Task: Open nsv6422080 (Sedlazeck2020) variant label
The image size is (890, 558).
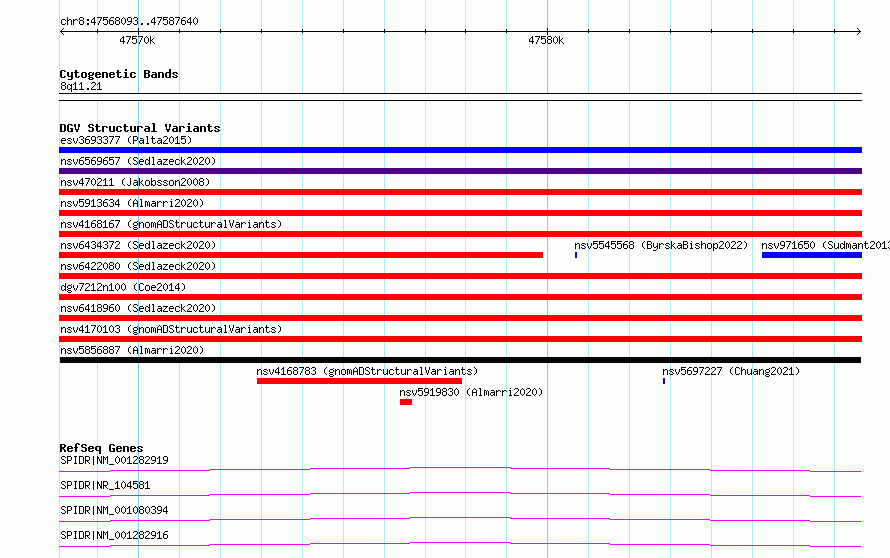Action: tap(138, 266)
